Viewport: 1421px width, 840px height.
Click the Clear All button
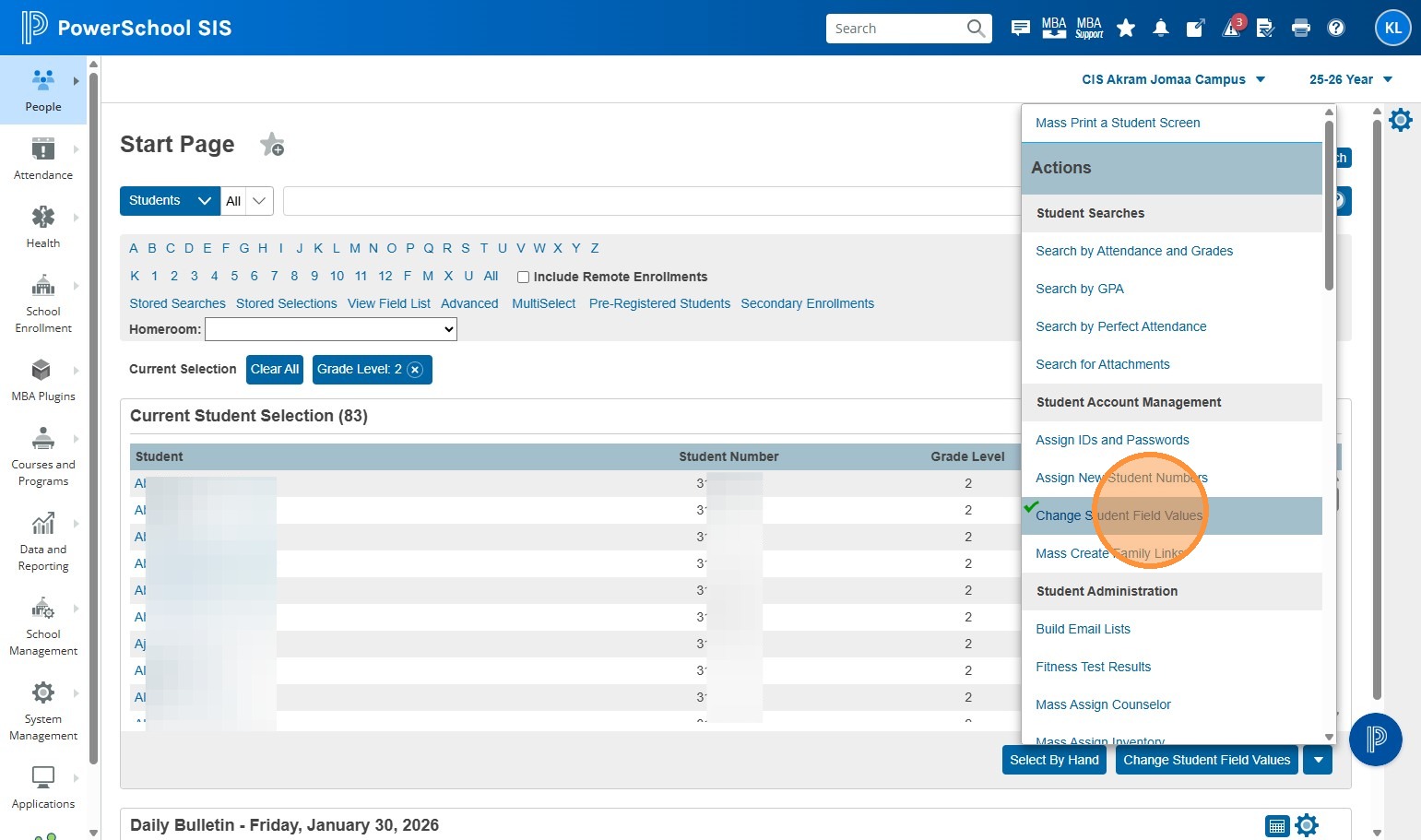pos(275,370)
